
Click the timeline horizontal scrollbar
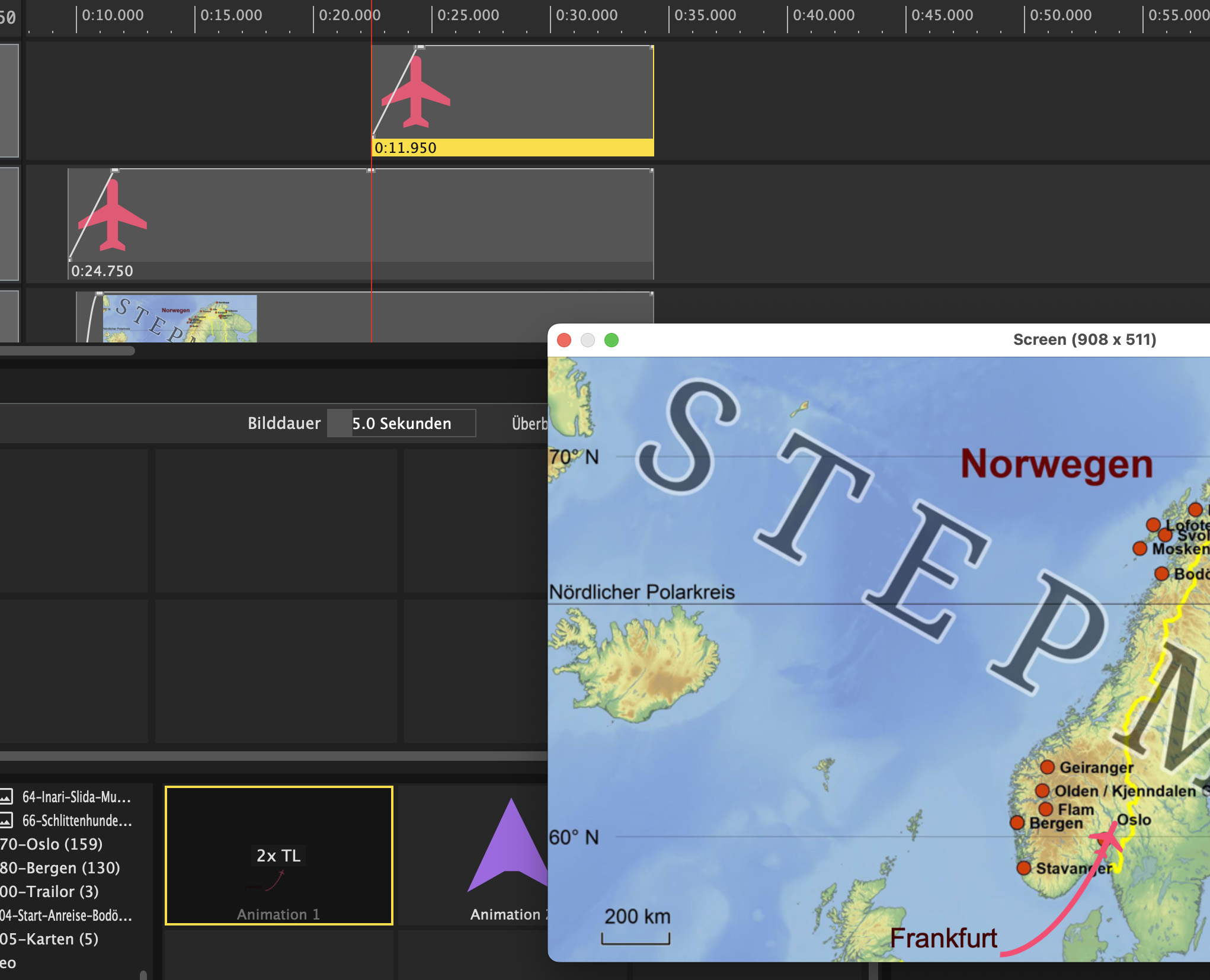click(x=67, y=350)
